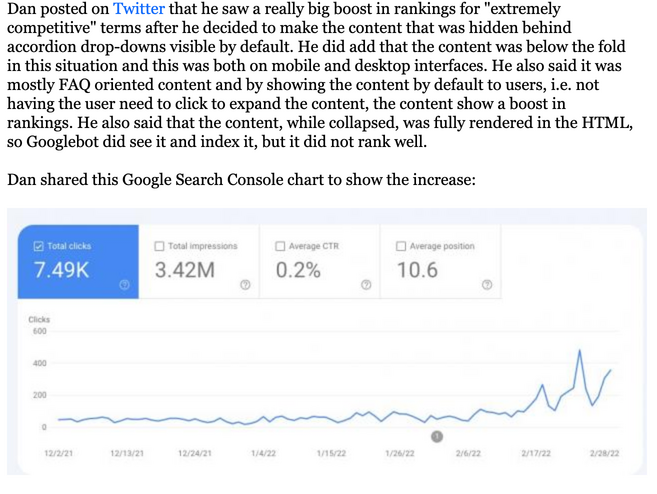Click the gray annotation marker below chart
657x494 pixels.
pyautogui.click(x=437, y=437)
